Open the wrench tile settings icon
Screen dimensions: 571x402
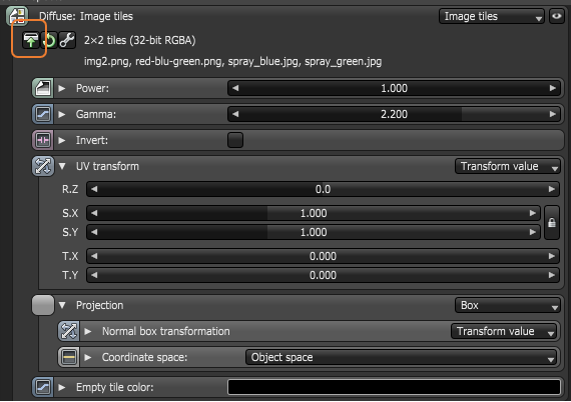point(67,40)
